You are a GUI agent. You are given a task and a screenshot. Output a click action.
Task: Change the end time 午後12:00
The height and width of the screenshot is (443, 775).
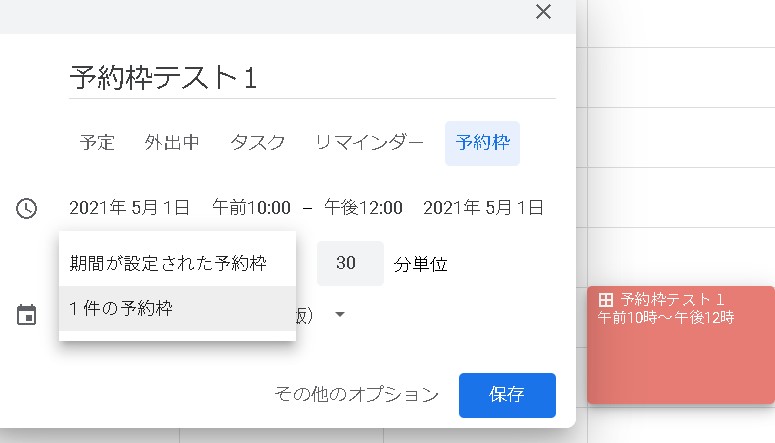(x=363, y=208)
